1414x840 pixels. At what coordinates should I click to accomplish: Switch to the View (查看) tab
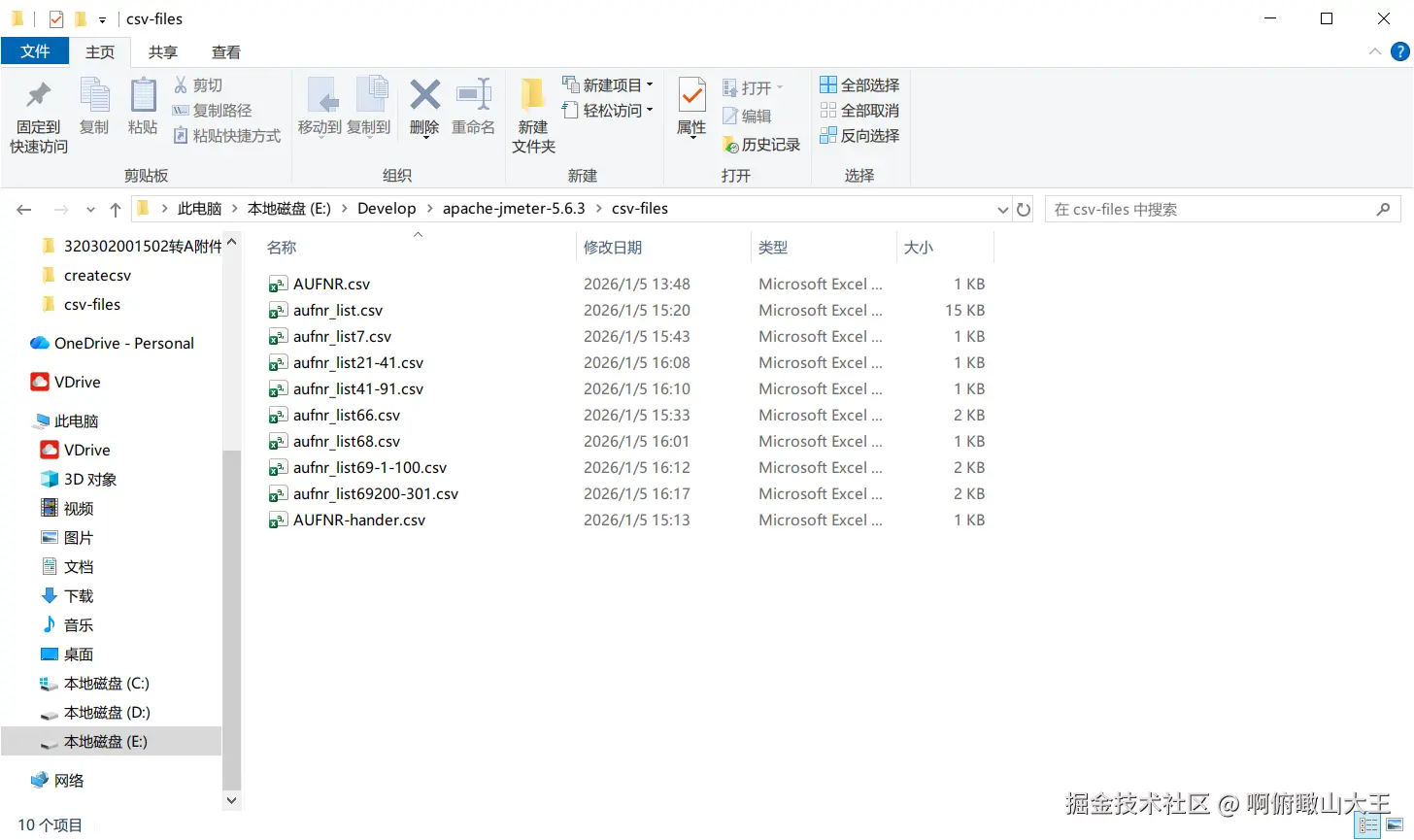tap(226, 51)
